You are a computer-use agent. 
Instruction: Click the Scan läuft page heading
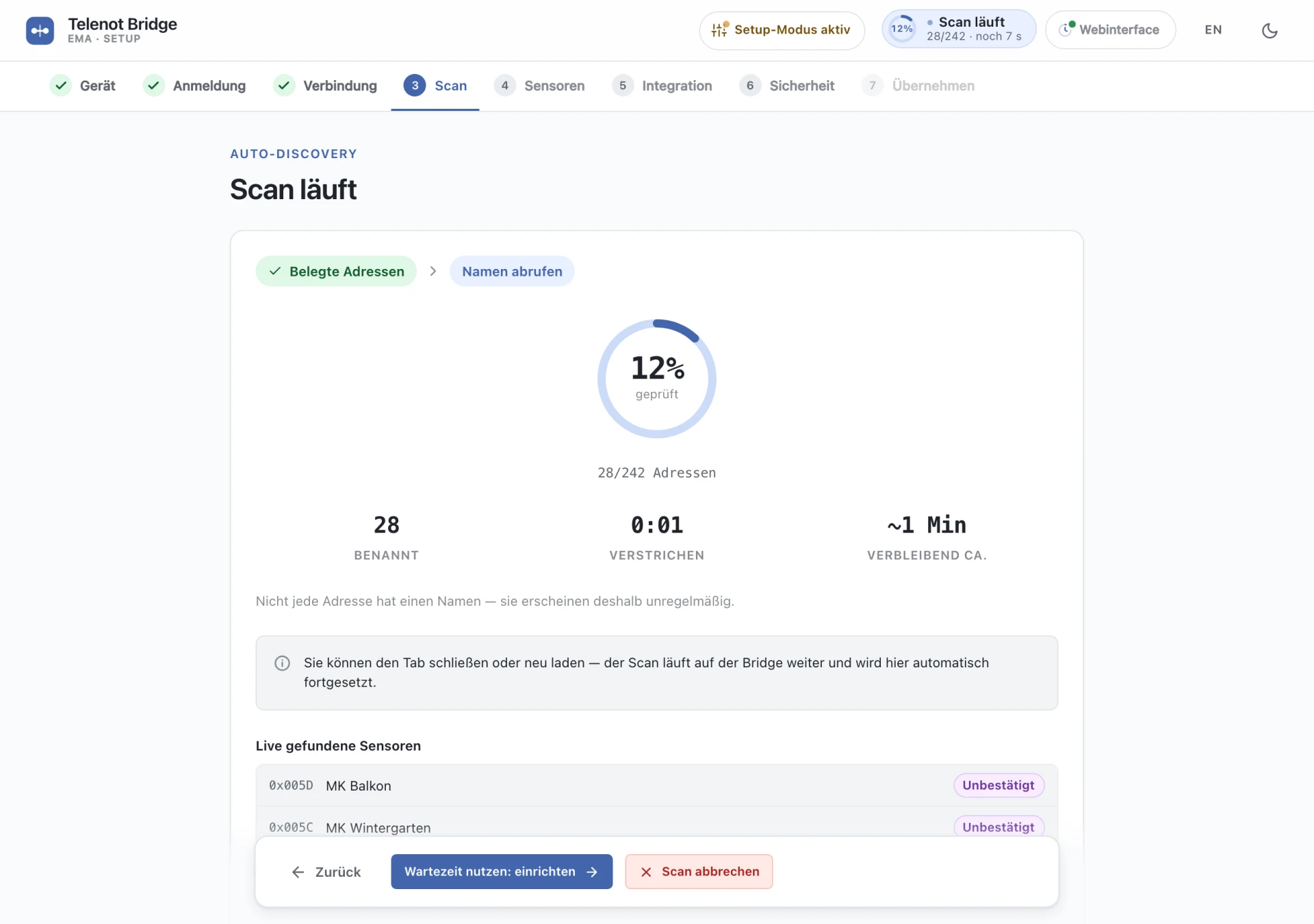click(x=293, y=190)
